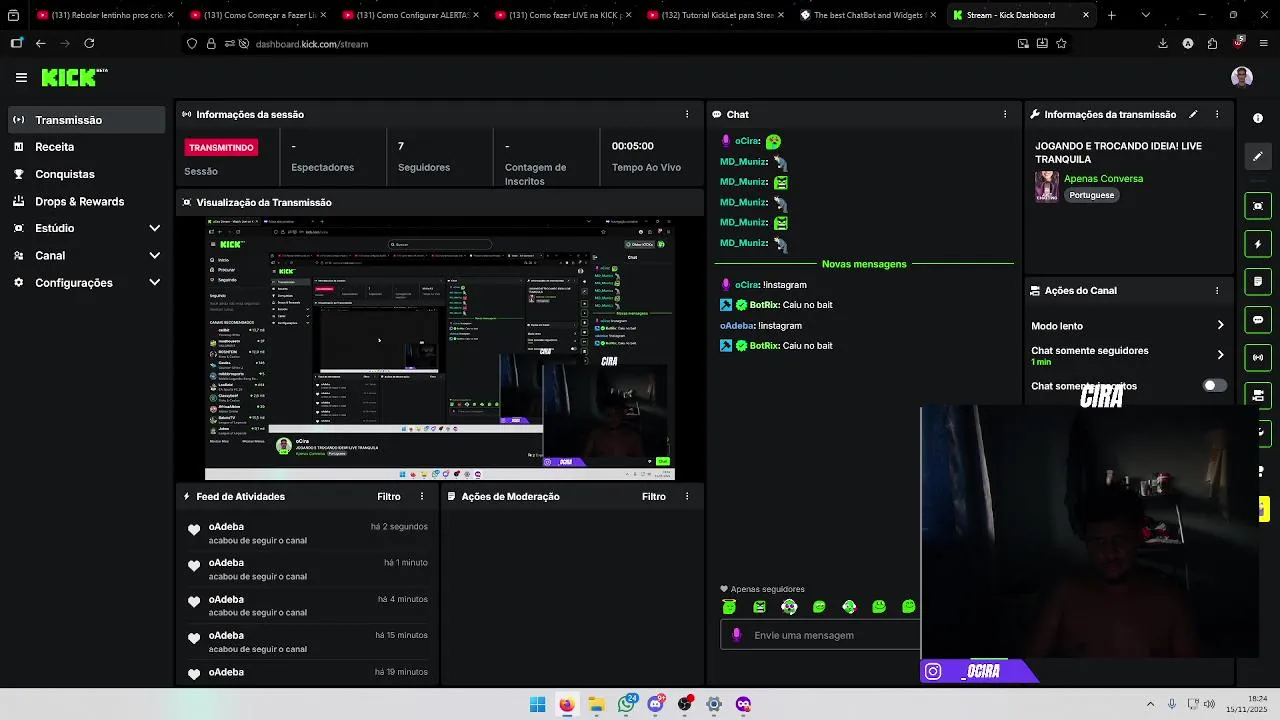Select Transmissão in the sidebar
The width and height of the screenshot is (1280, 720).
pos(87,120)
